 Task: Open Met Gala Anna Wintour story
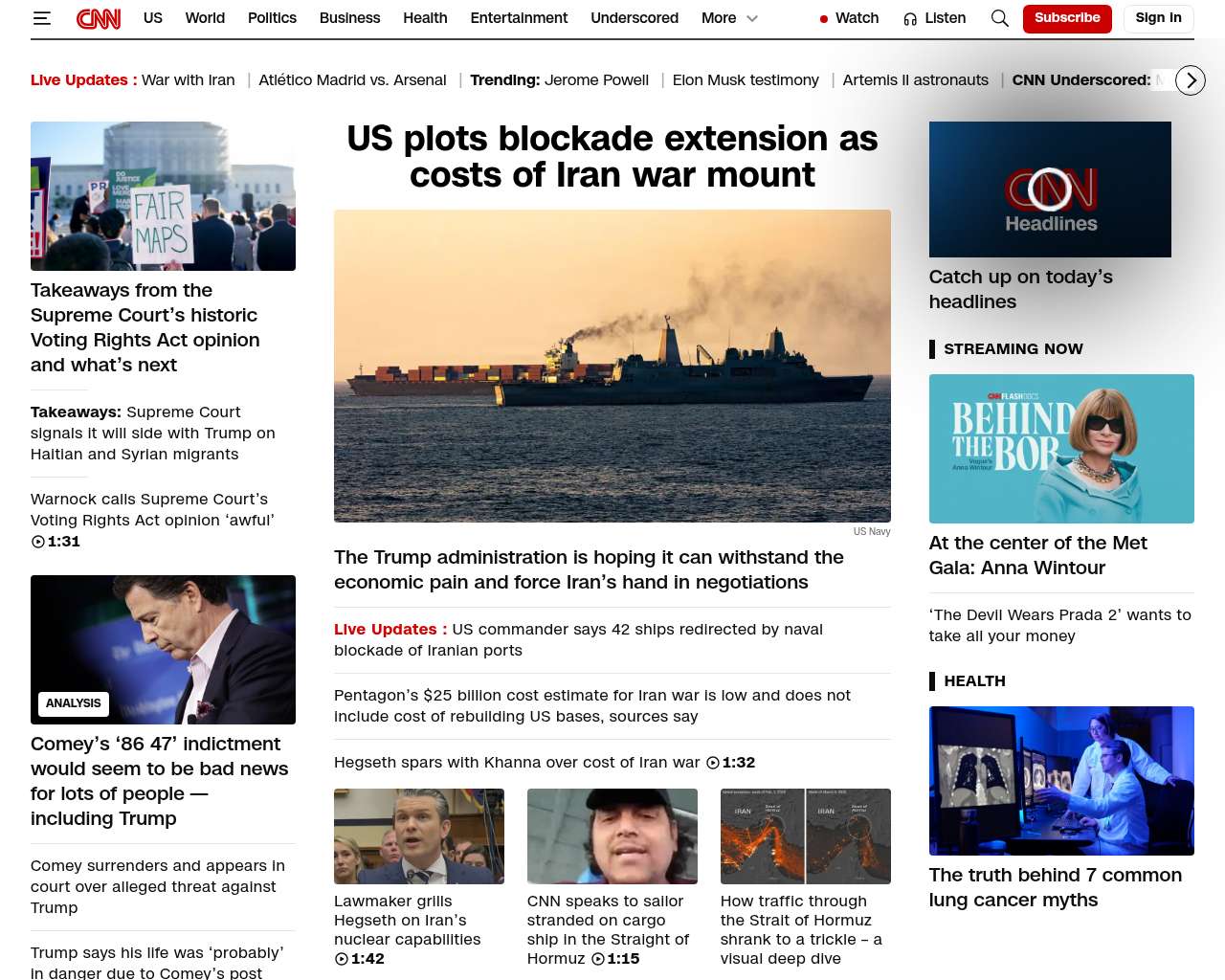point(1038,555)
